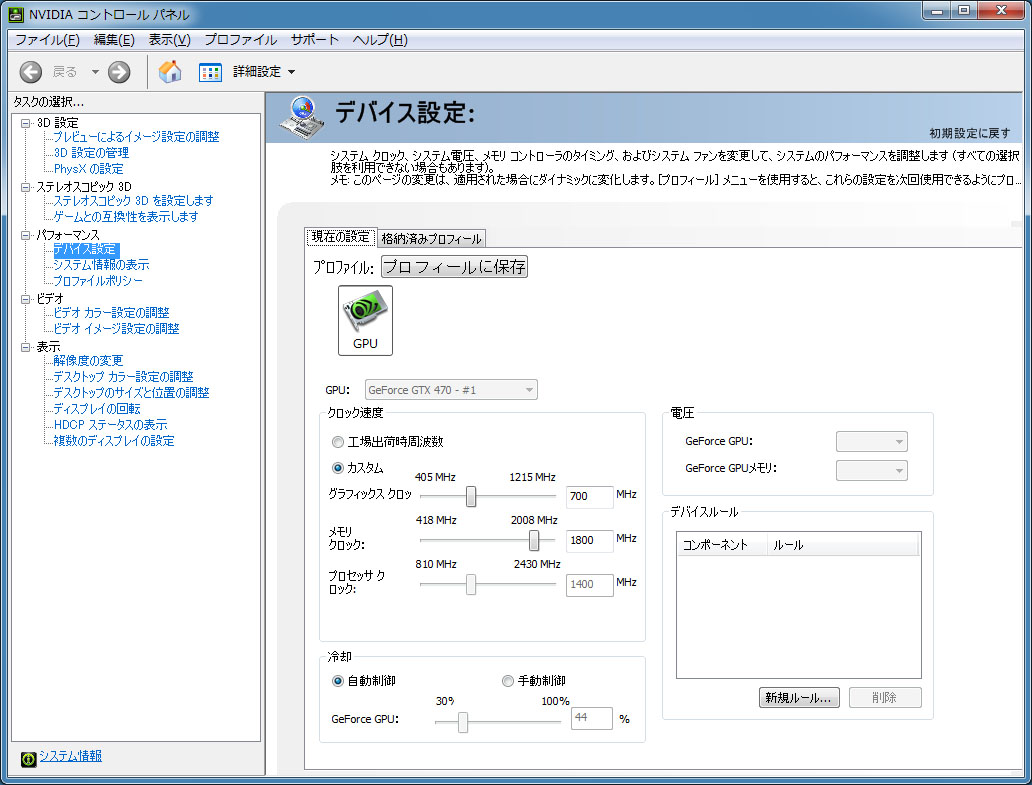Screen dimensions: 1032x785
Task: Open PhysX の設定 page
Action: 88,169
